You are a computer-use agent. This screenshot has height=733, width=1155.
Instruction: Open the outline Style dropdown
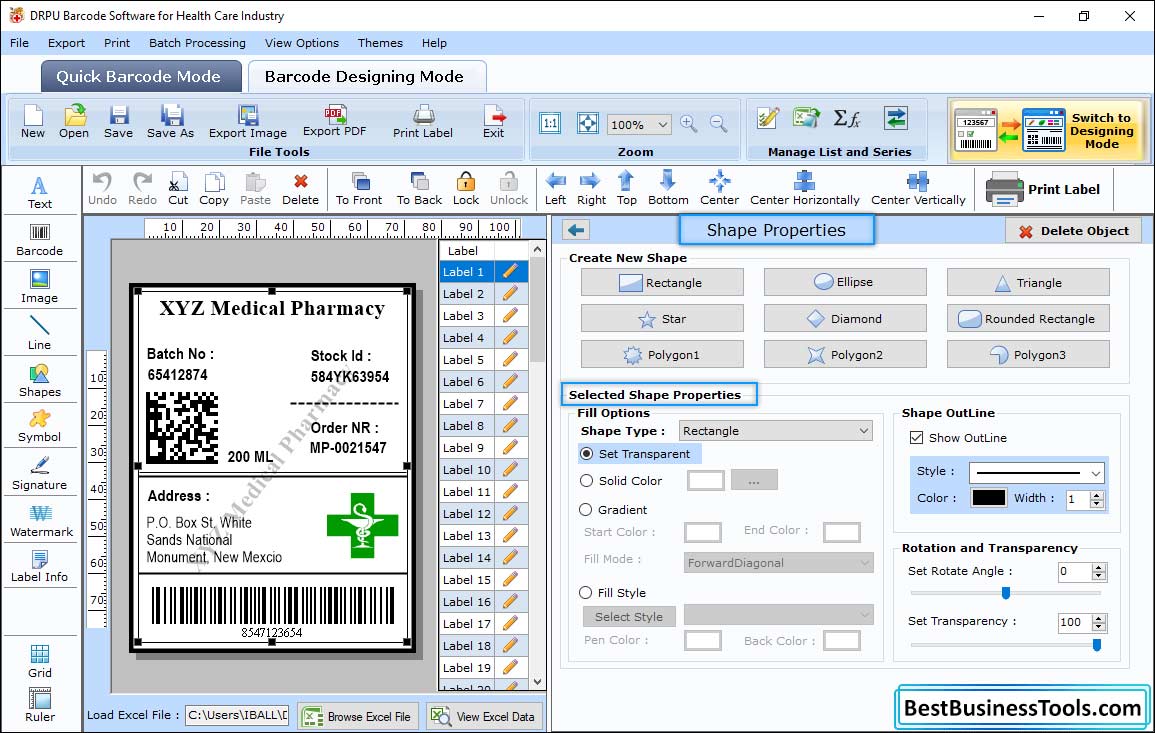(x=1036, y=472)
